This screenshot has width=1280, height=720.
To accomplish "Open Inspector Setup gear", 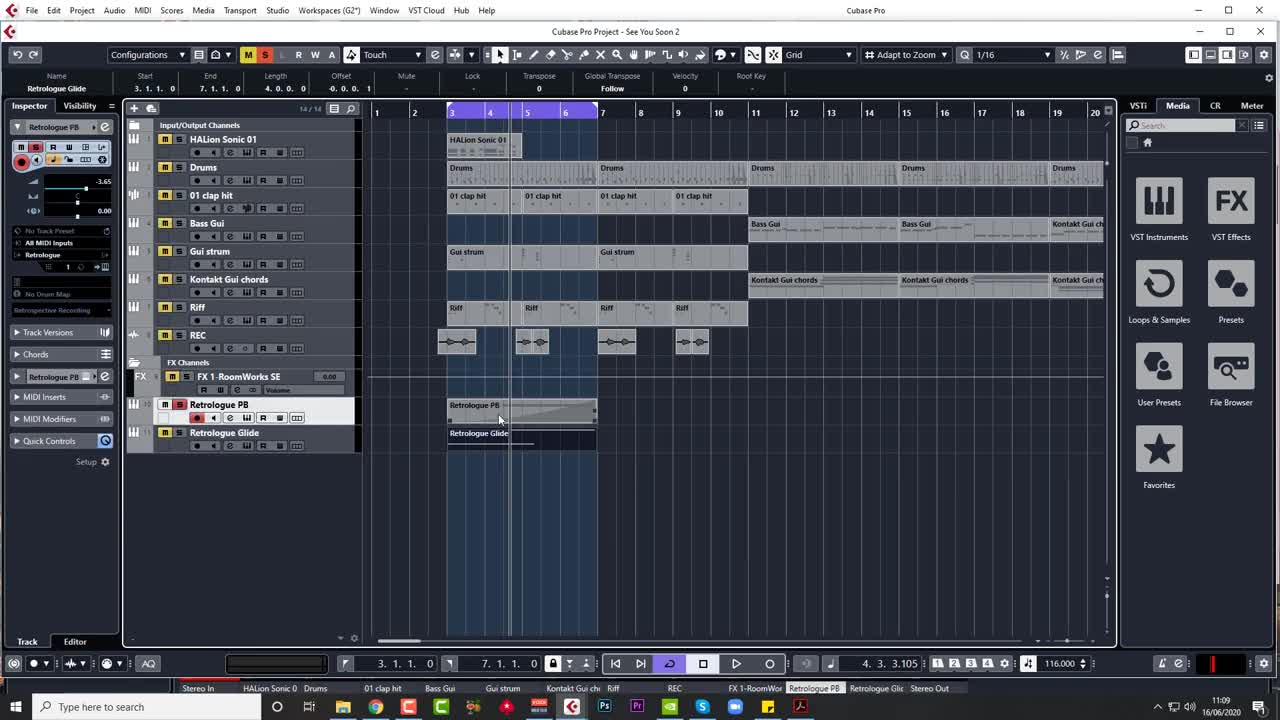I will click(x=105, y=462).
